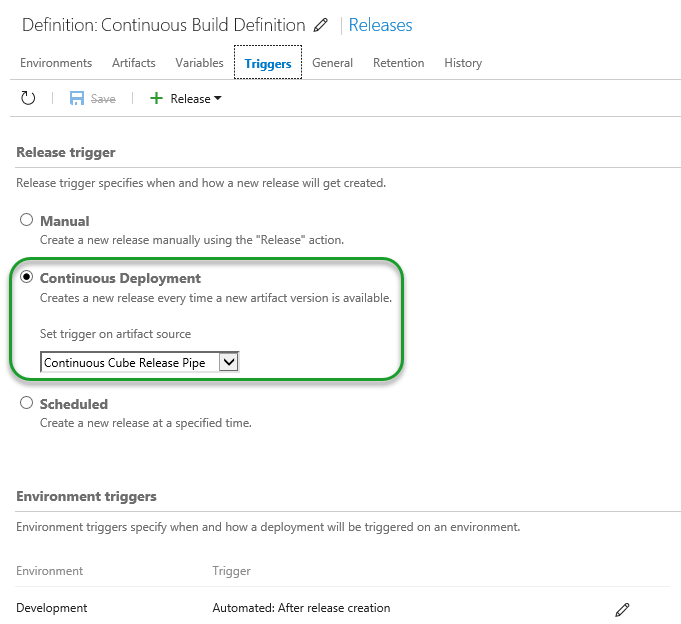Viewport: 681px width, 624px height.
Task: Choose the Scheduled release trigger option
Action: pos(27,404)
